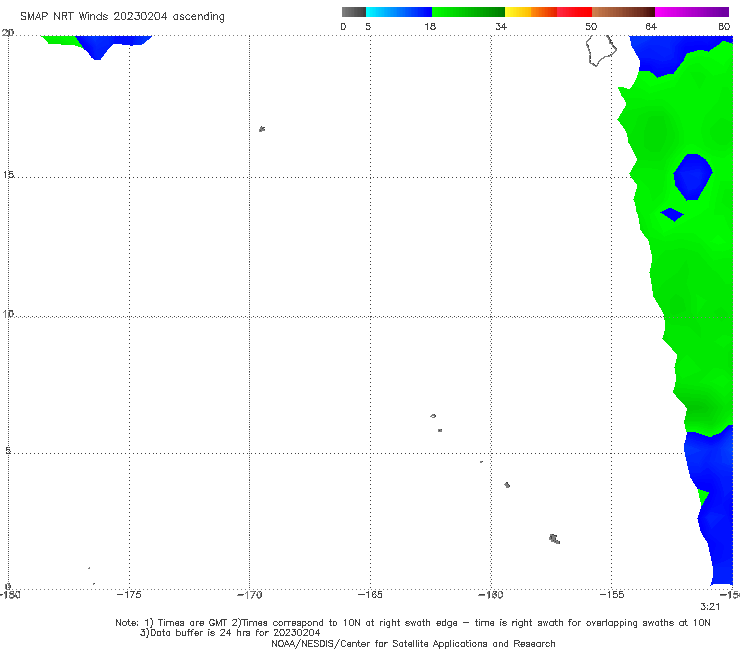Click the swath time stamp '3:21'
The image size is (740, 650).
click(710, 607)
